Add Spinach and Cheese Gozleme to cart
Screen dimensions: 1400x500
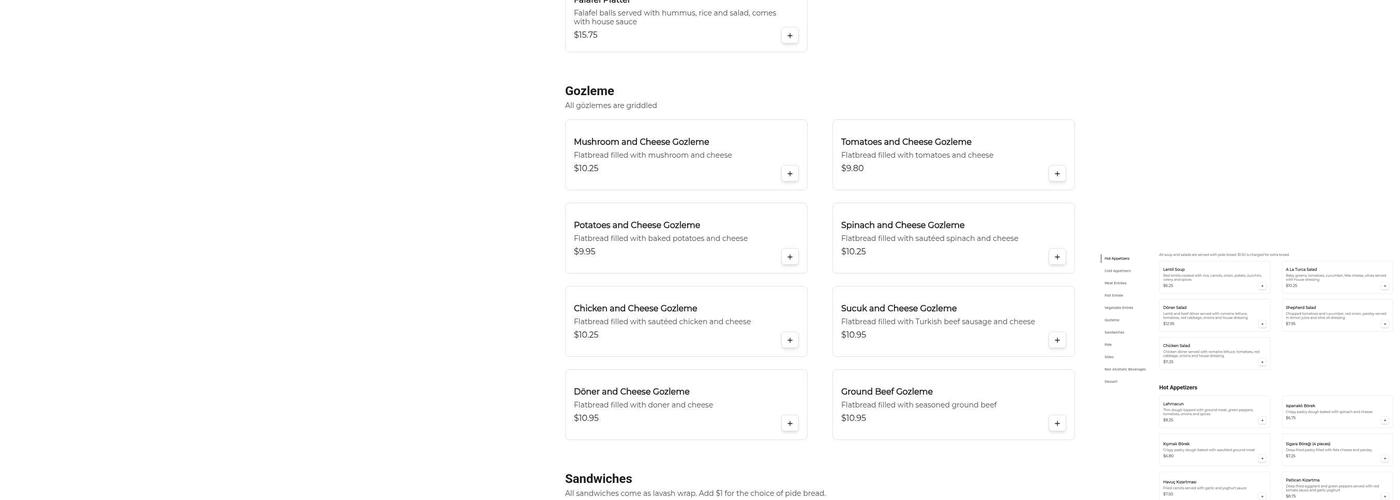pyautogui.click(x=1057, y=257)
